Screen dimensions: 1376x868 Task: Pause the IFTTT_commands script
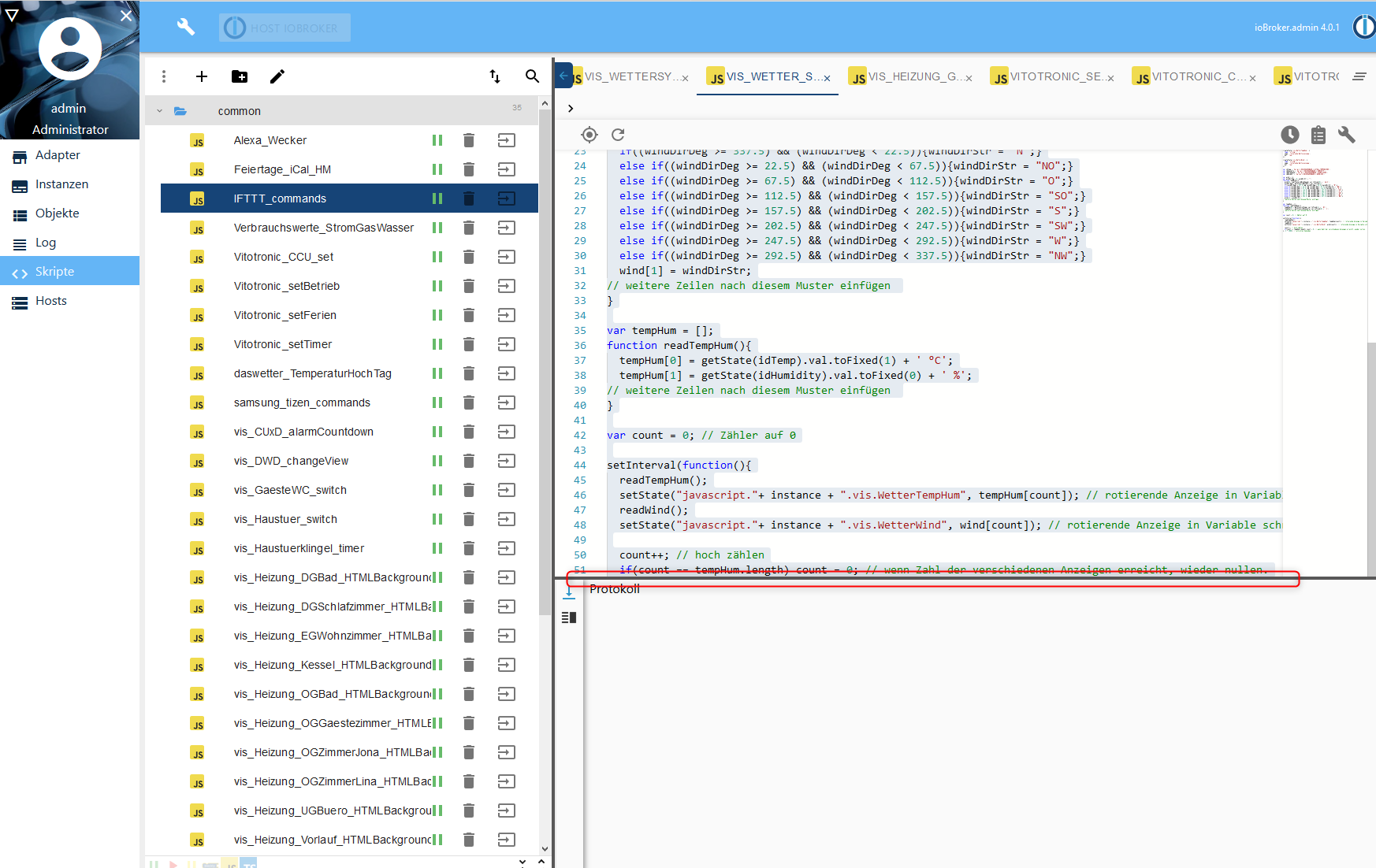437,198
